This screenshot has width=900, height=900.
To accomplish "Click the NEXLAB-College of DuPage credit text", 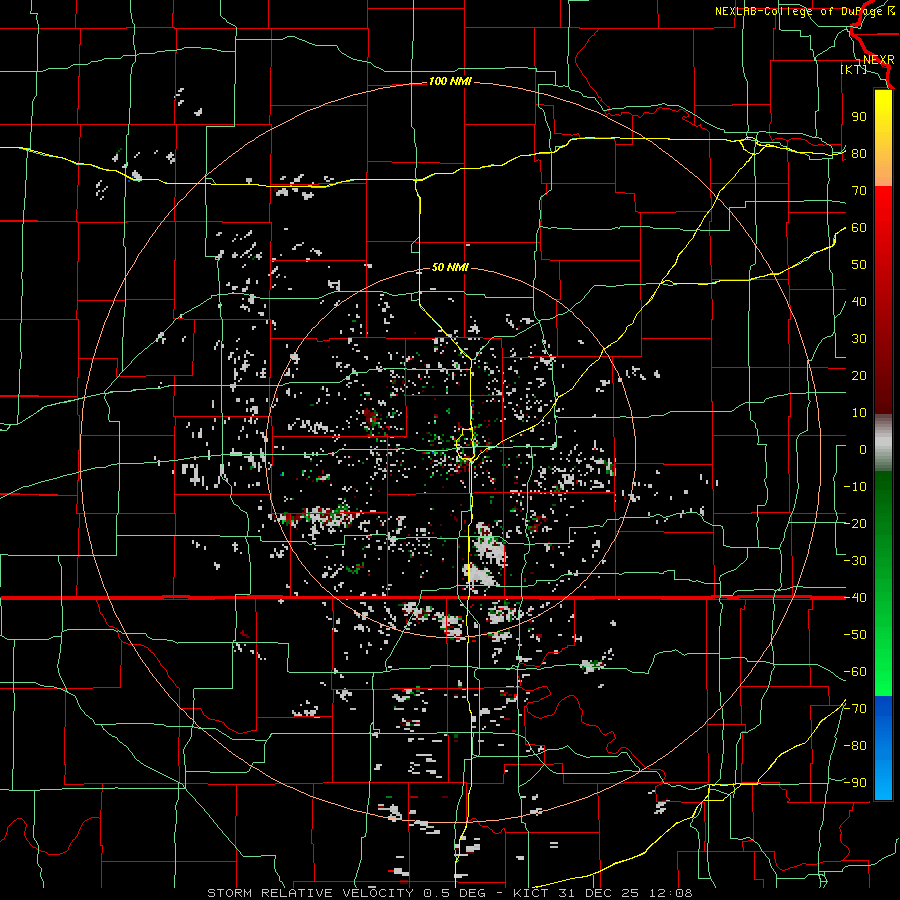I will coord(804,11).
